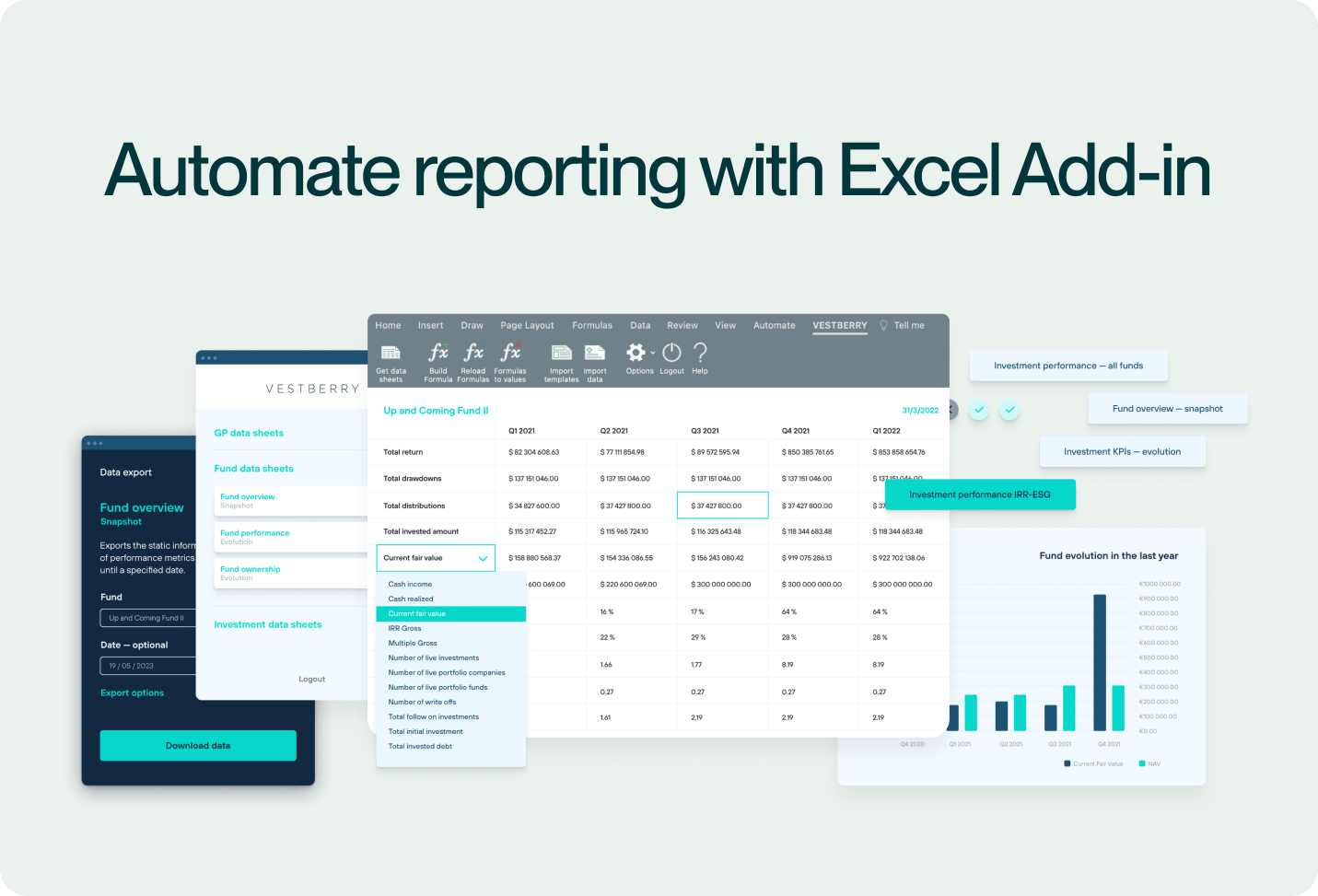The width and height of the screenshot is (1318, 896).
Task: Click the Reload Formulas fx icon
Action: (x=473, y=352)
